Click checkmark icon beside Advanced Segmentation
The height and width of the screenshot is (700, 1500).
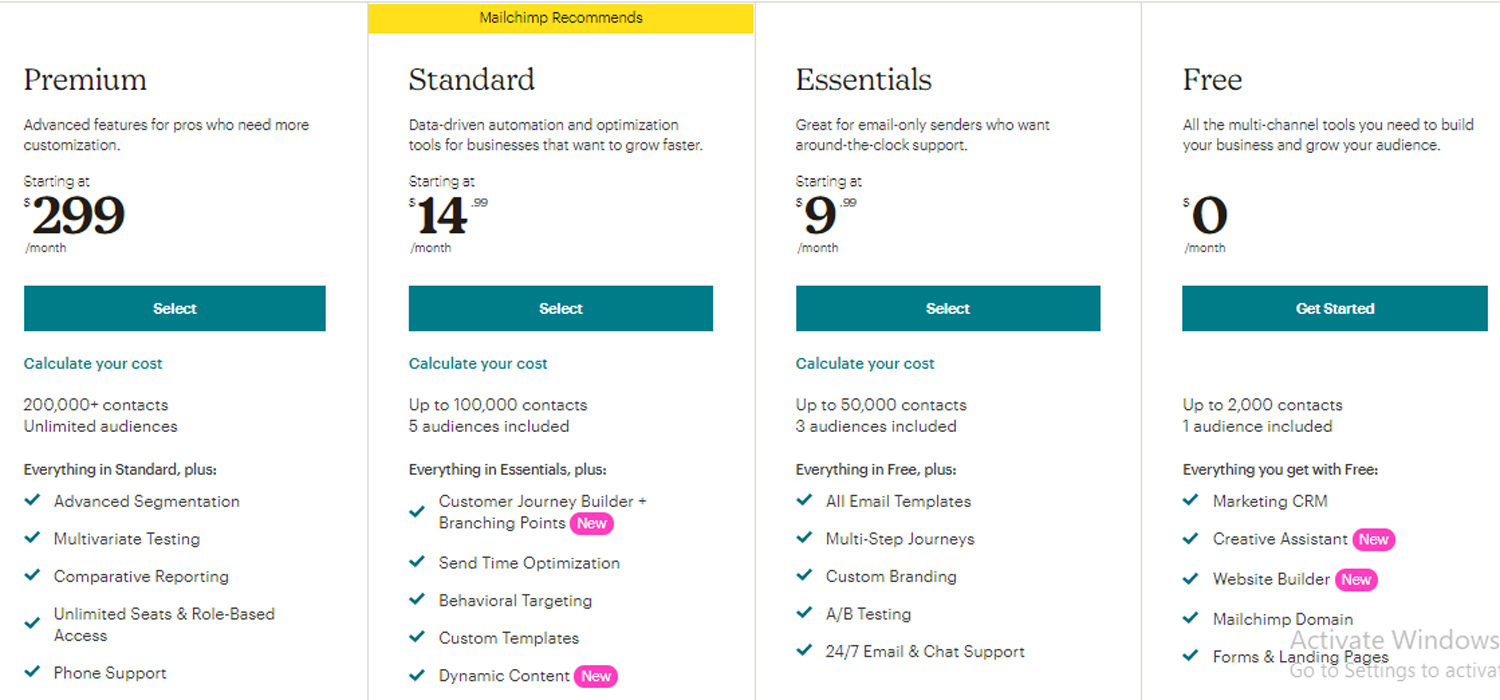[x=33, y=500]
